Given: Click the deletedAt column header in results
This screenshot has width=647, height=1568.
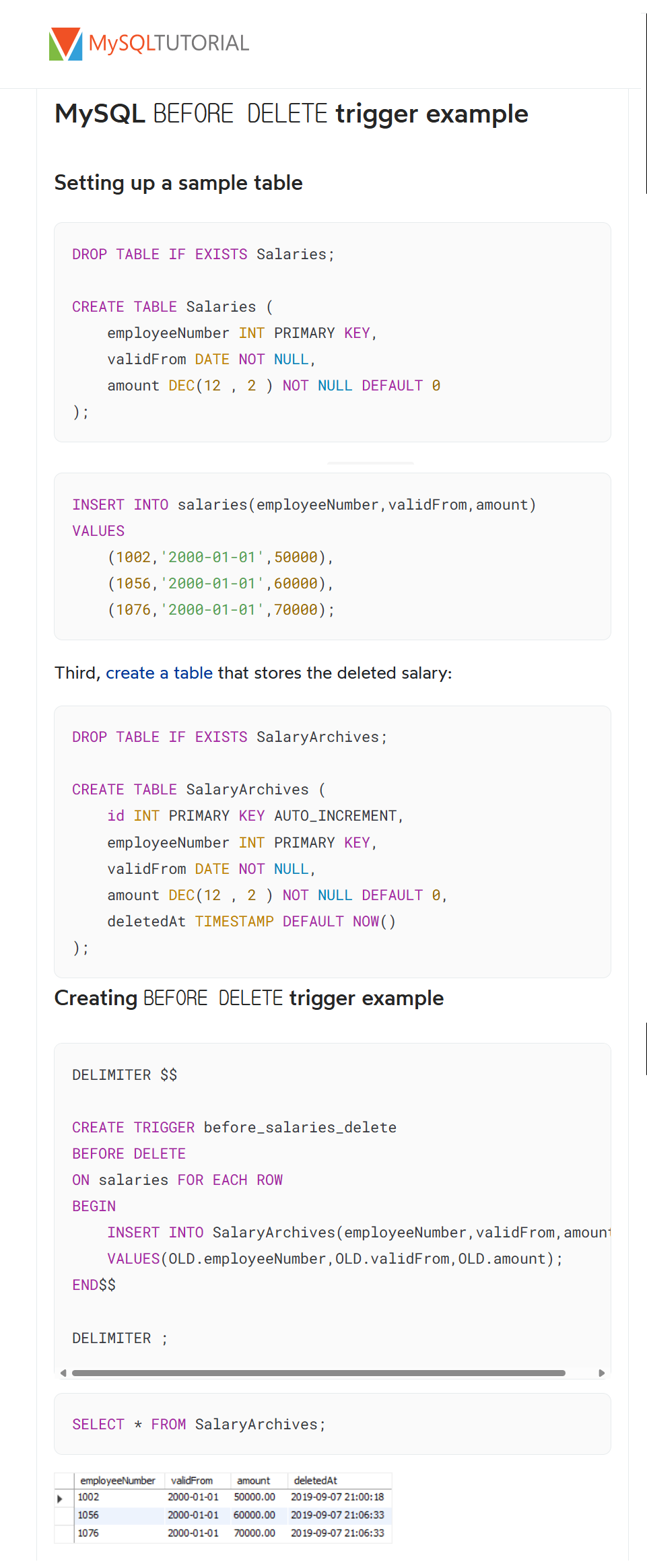Looking at the screenshot, I should 316,1480.
